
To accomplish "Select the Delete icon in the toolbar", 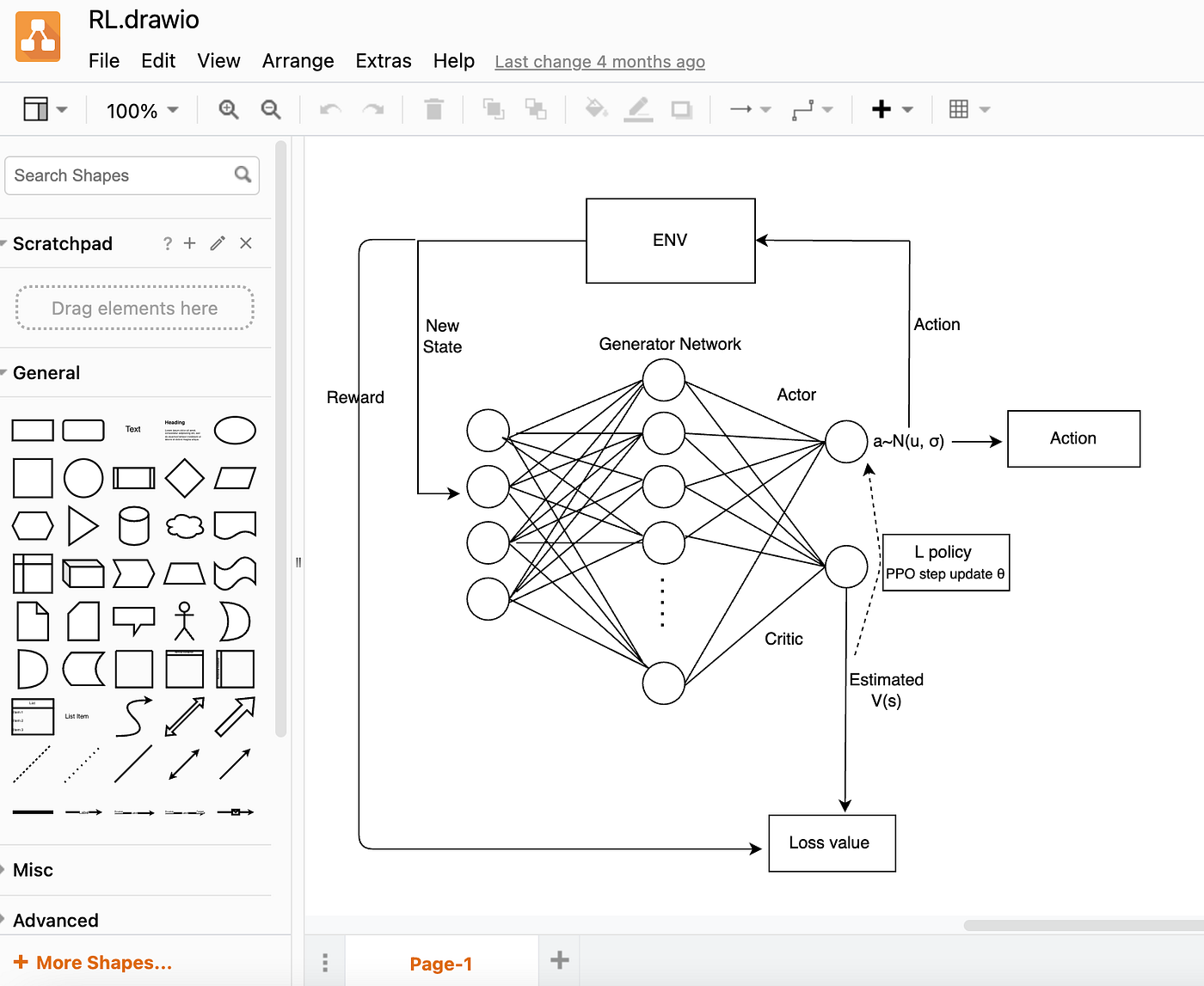I will coord(433,109).
